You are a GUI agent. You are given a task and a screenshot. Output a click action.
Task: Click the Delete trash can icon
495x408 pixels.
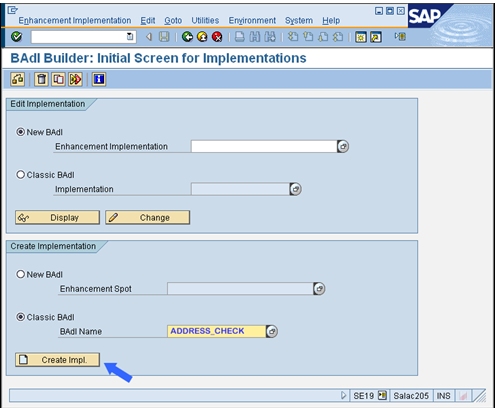[x=41, y=79]
